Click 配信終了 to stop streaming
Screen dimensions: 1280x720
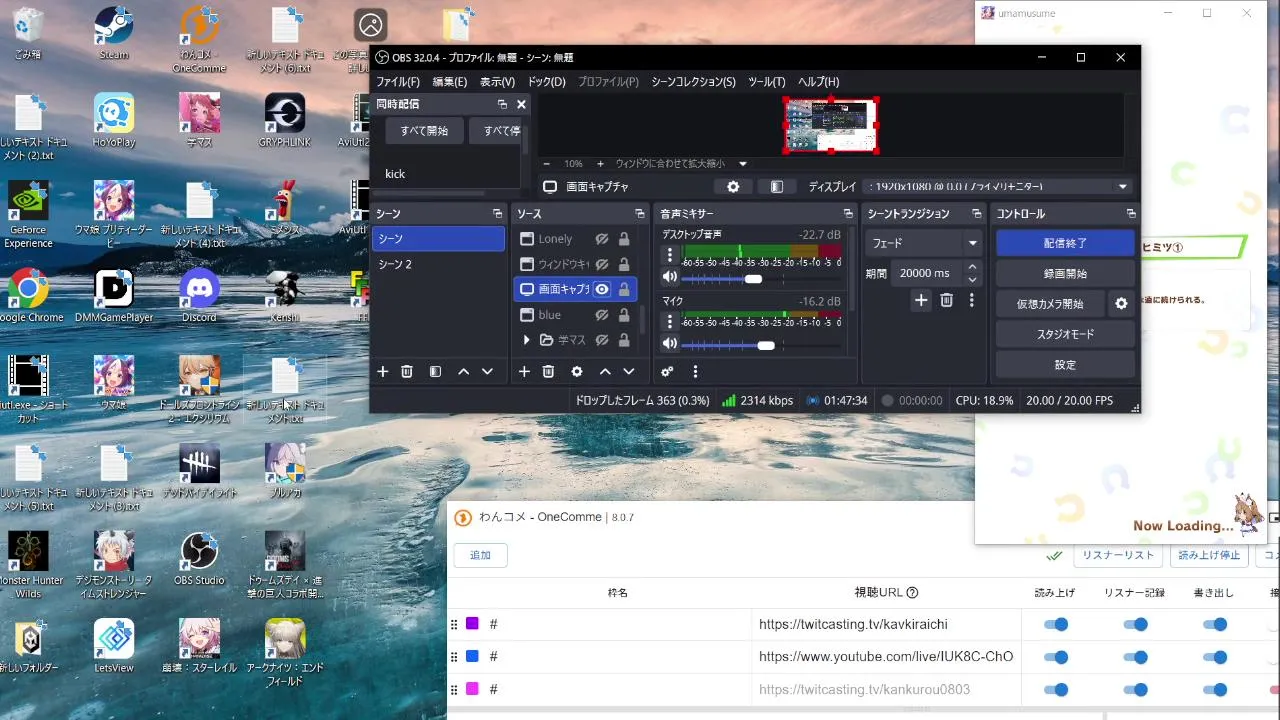pos(1065,243)
